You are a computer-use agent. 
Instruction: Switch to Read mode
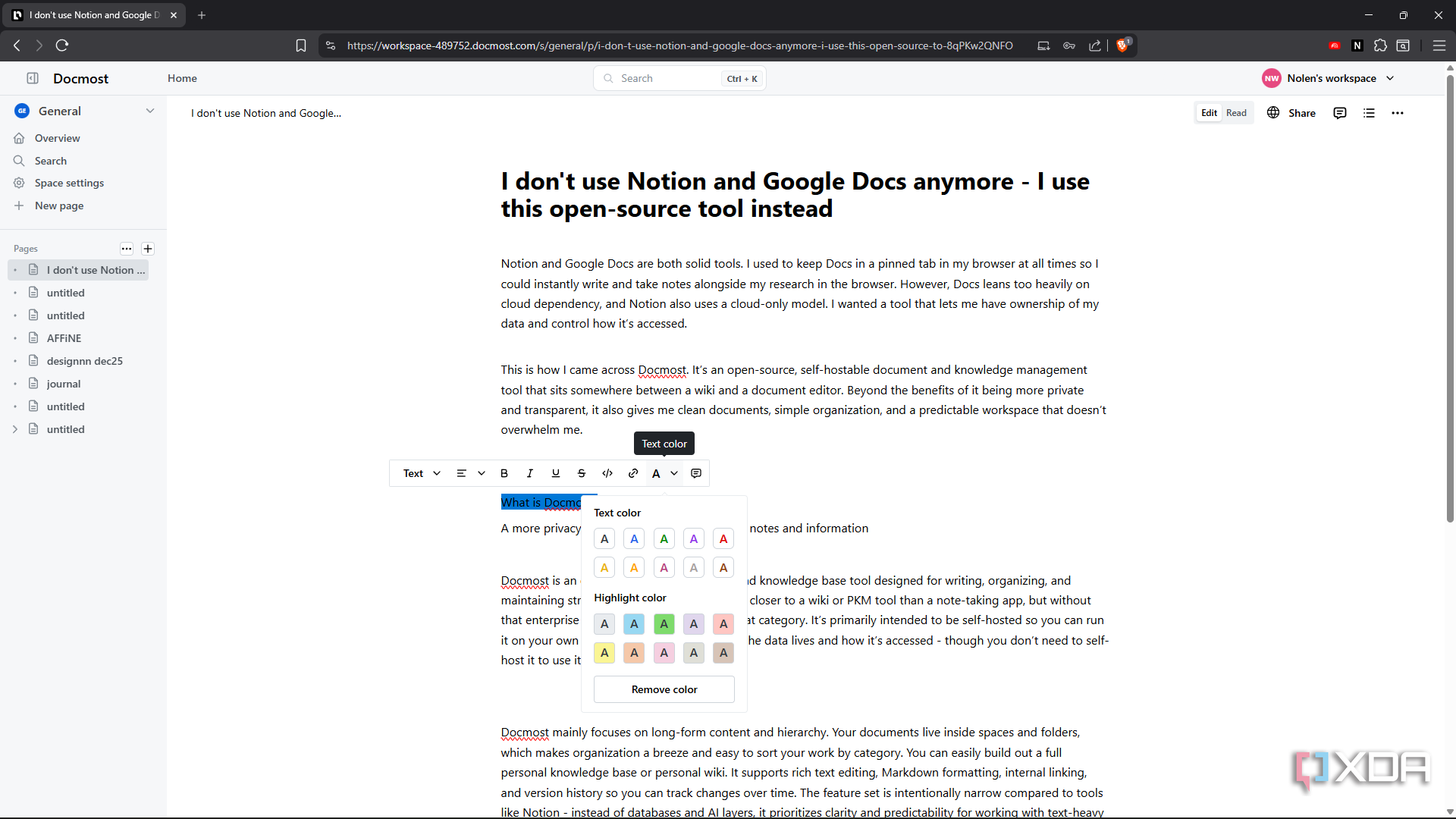(x=1236, y=113)
